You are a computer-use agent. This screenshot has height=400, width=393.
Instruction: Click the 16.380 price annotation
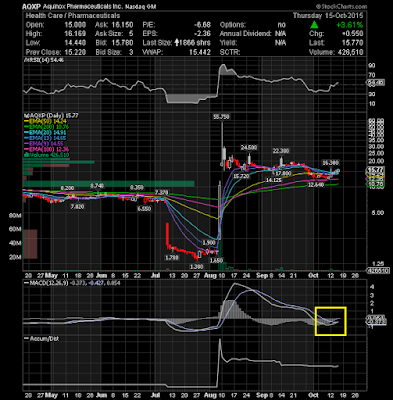(x=330, y=163)
